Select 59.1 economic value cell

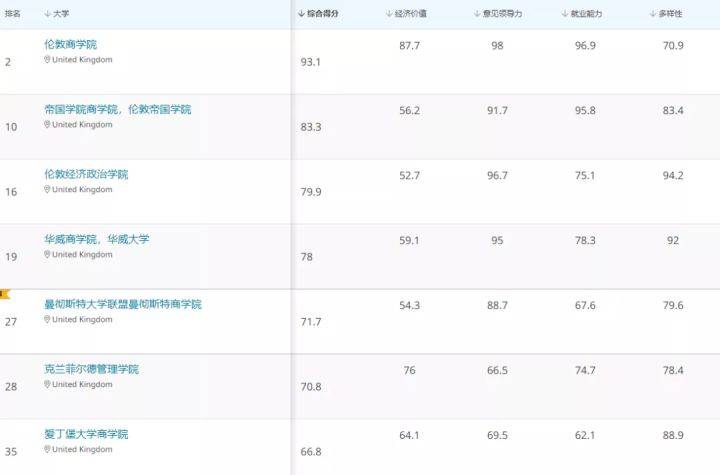click(x=409, y=240)
